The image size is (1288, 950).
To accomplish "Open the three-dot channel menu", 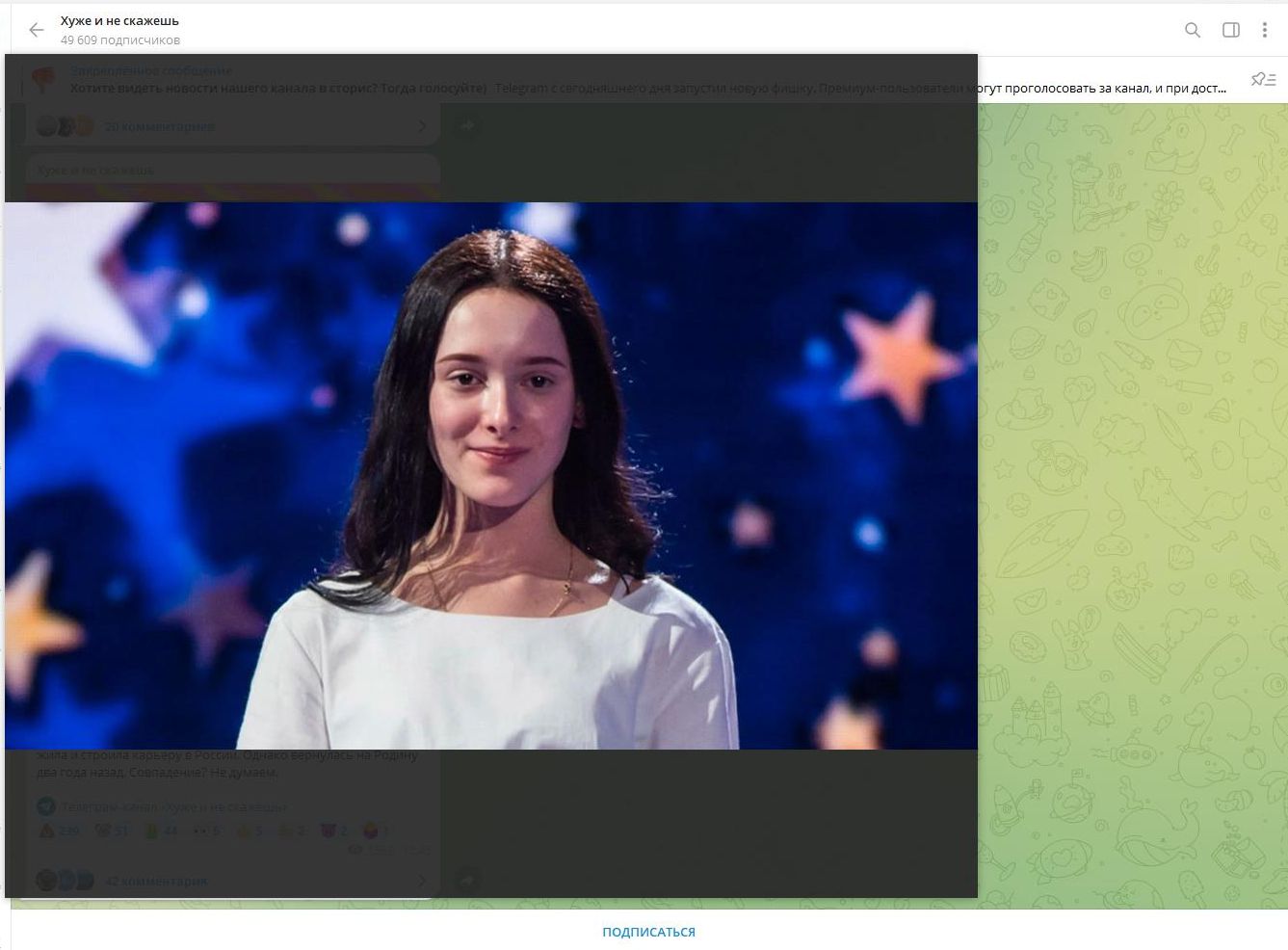I will point(1265,30).
